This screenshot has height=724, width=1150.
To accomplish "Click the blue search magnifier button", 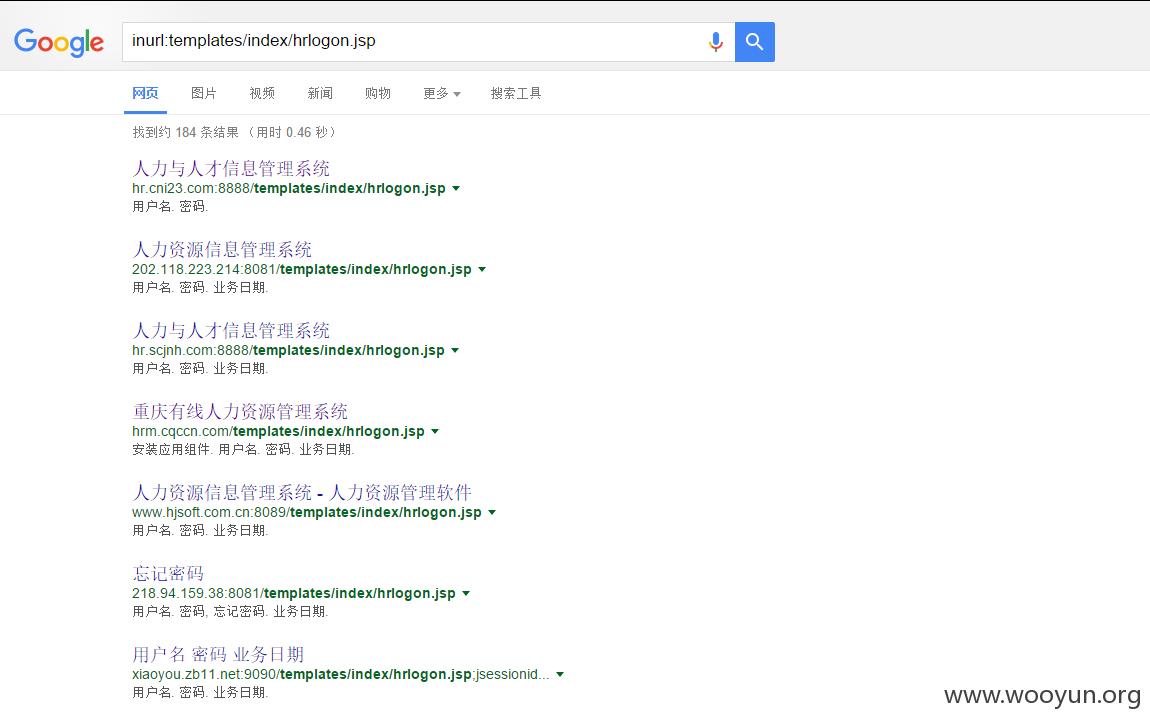I will pos(755,42).
